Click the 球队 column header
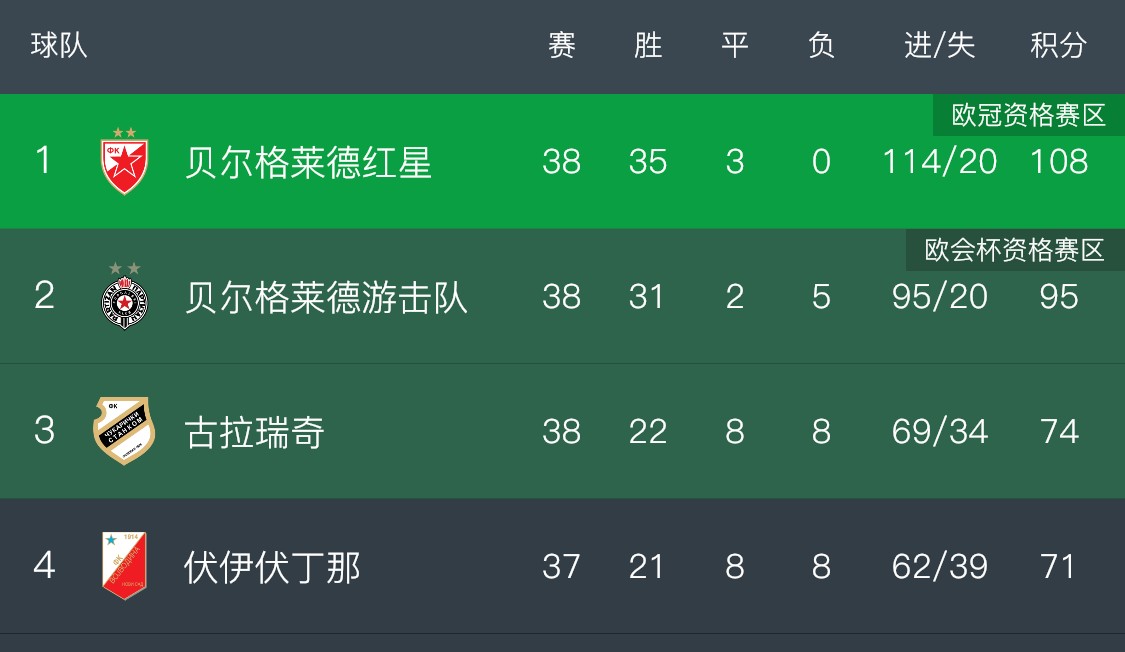Screen dimensions: 1125x652 59,45
